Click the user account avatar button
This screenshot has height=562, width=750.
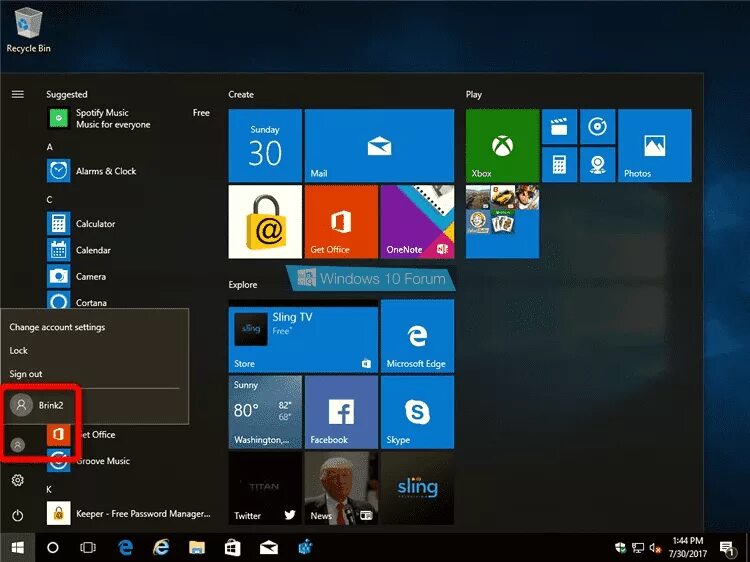click(x=18, y=445)
